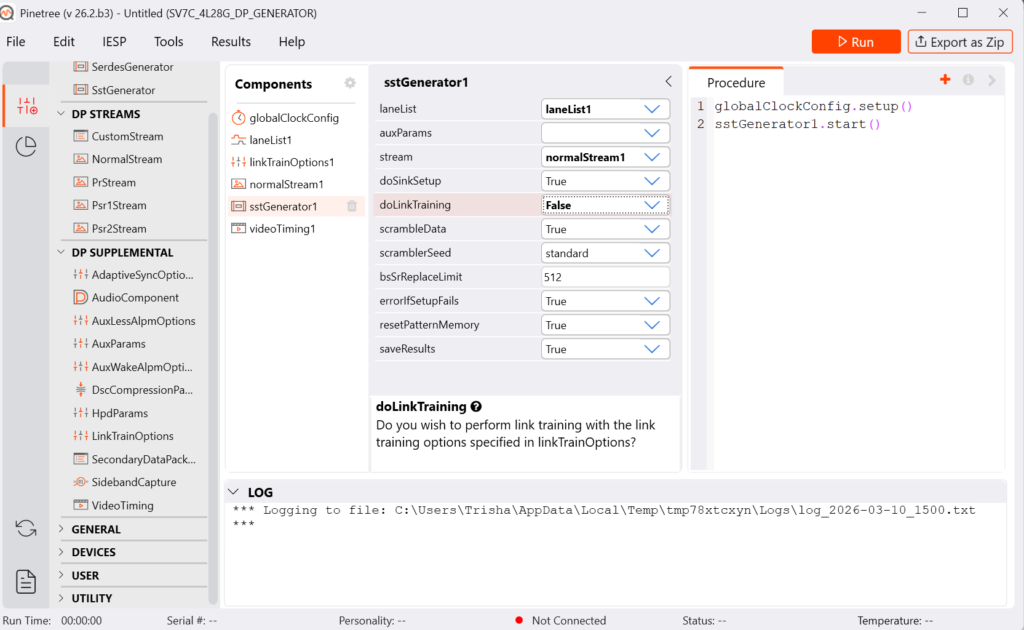Screen dimensions: 1024x630
Task: Open the Results menu
Action: pyautogui.click(x=230, y=42)
